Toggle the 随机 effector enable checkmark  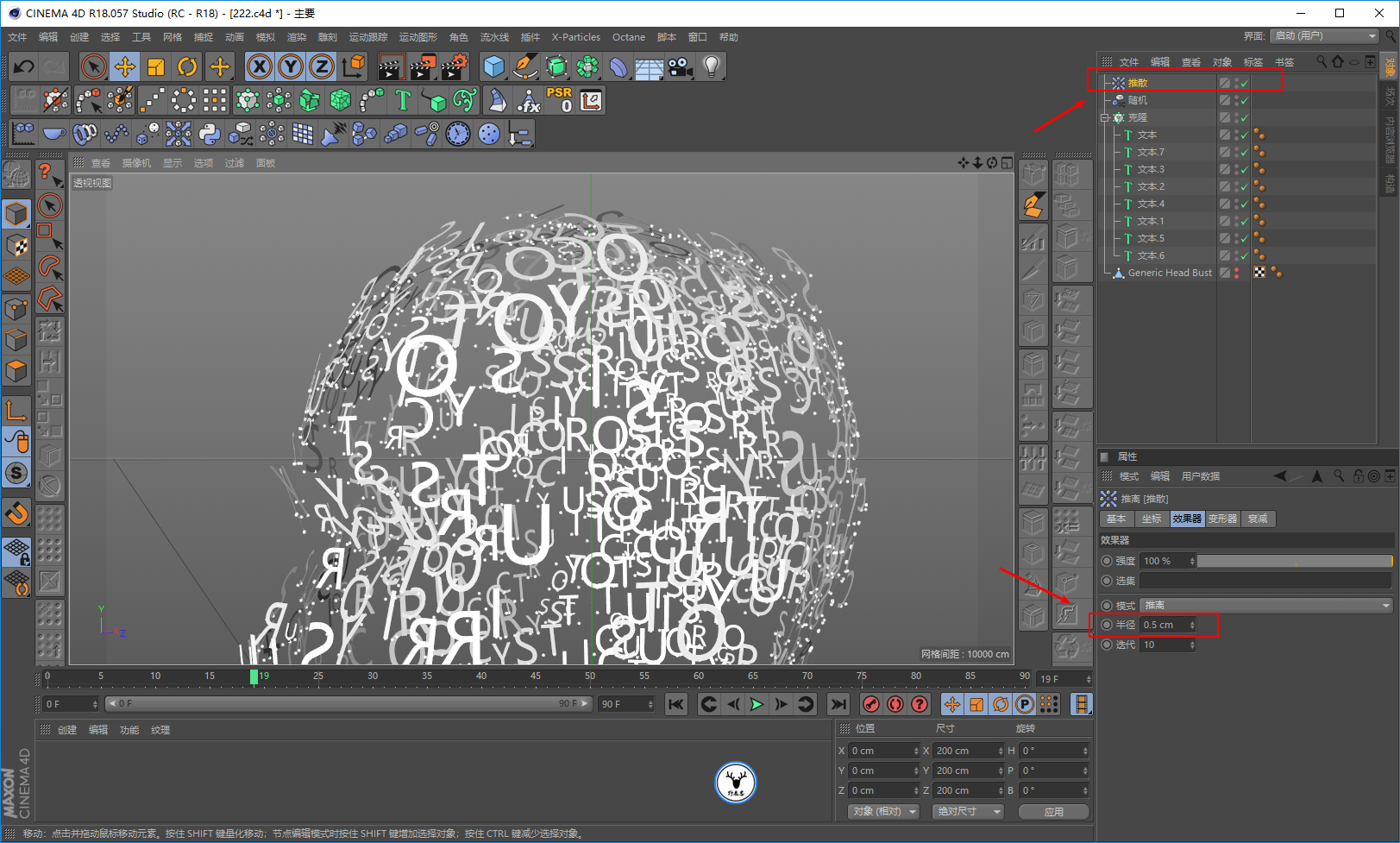click(1244, 101)
